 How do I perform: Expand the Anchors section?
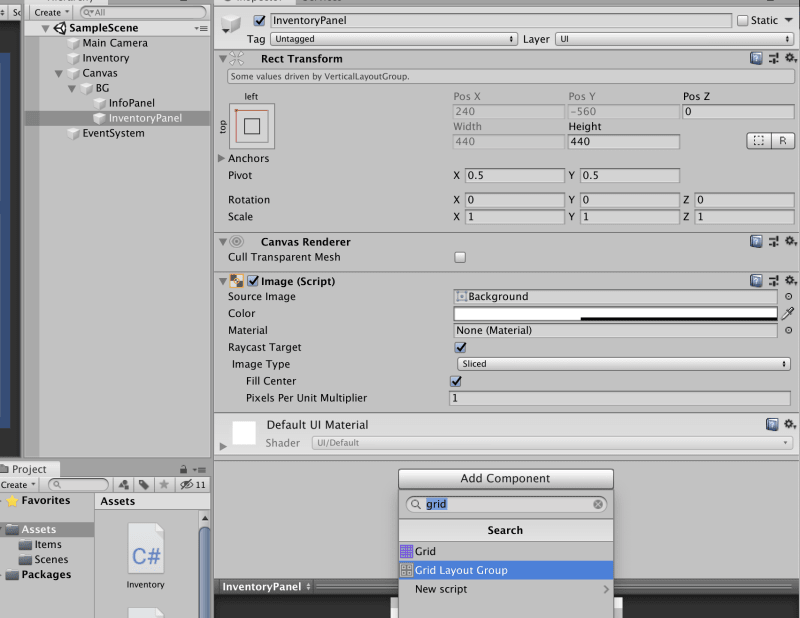221,158
